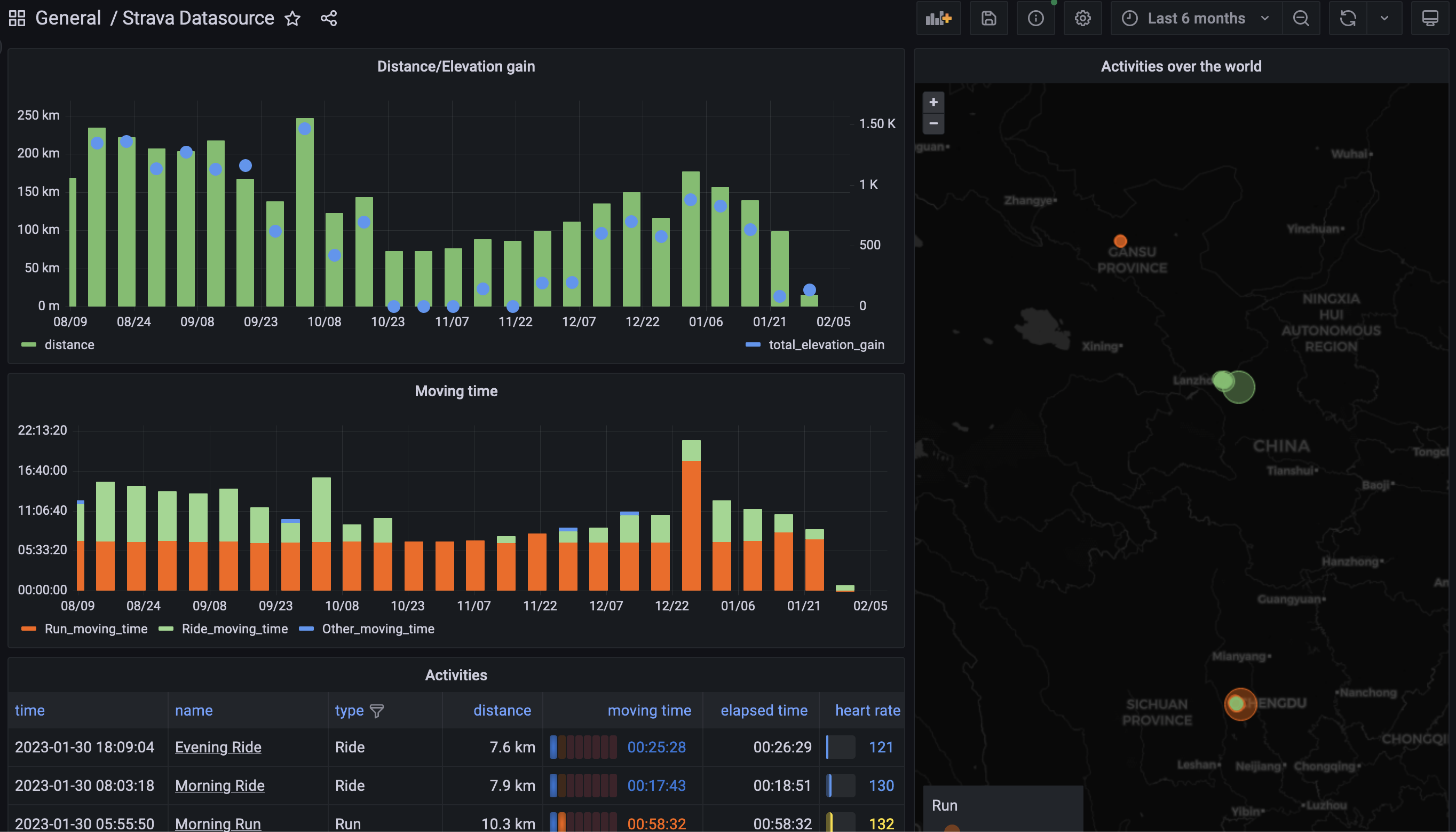This screenshot has width=1456, height=832.
Task: Toggle the distance series in legend
Action: point(69,344)
